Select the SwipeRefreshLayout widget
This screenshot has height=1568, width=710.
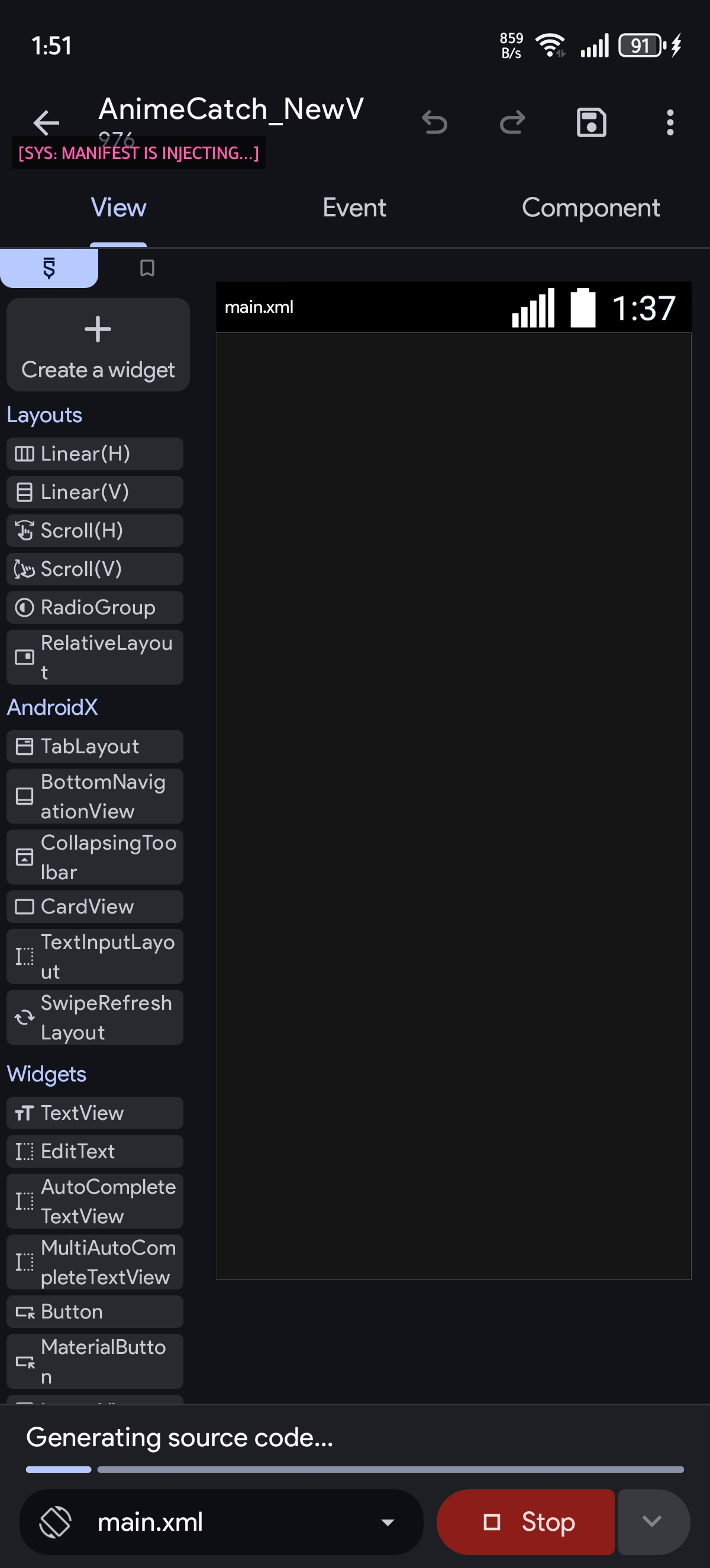[x=95, y=1017]
